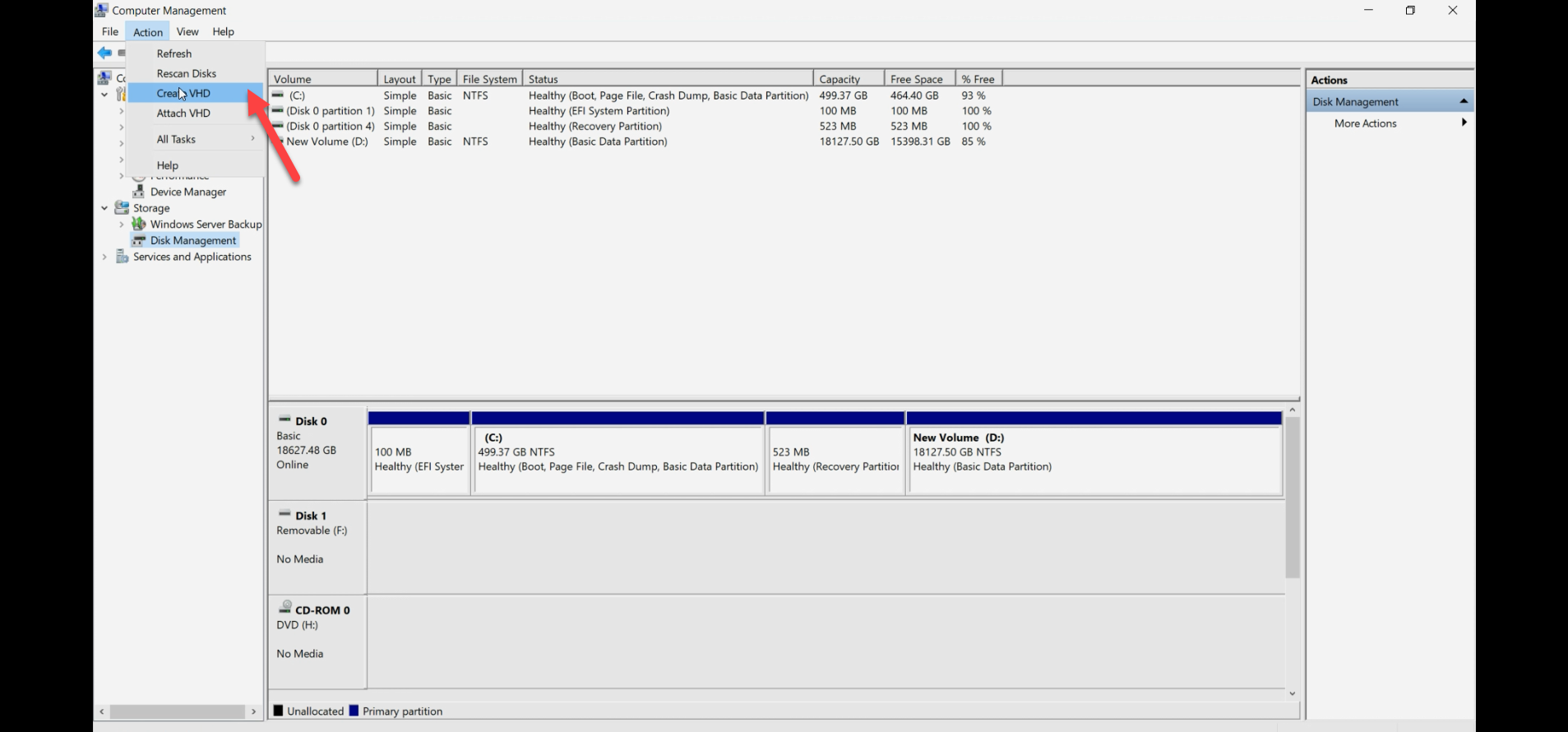Click the 464.40 GB free space cell

(x=914, y=95)
